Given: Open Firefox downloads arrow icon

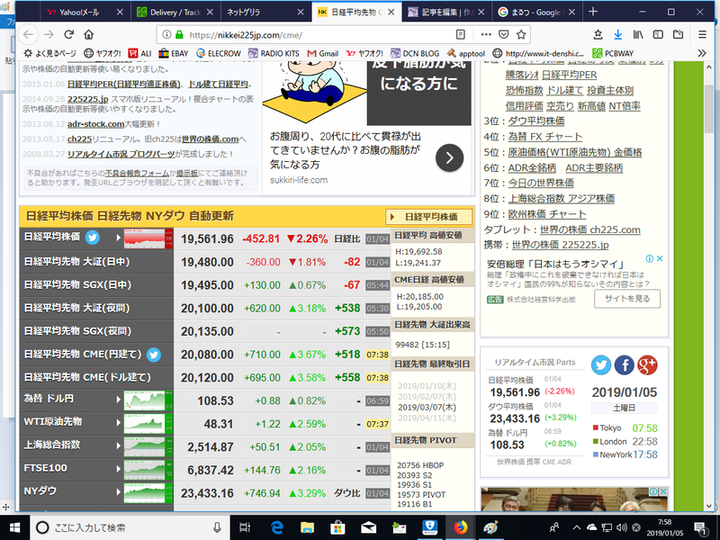Looking at the screenshot, I should [617, 34].
